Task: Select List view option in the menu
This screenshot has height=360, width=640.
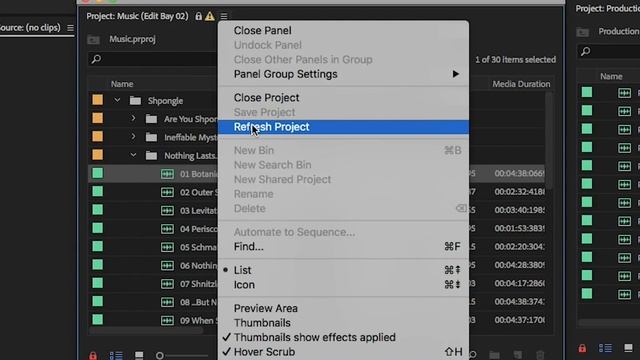Action: click(242, 270)
